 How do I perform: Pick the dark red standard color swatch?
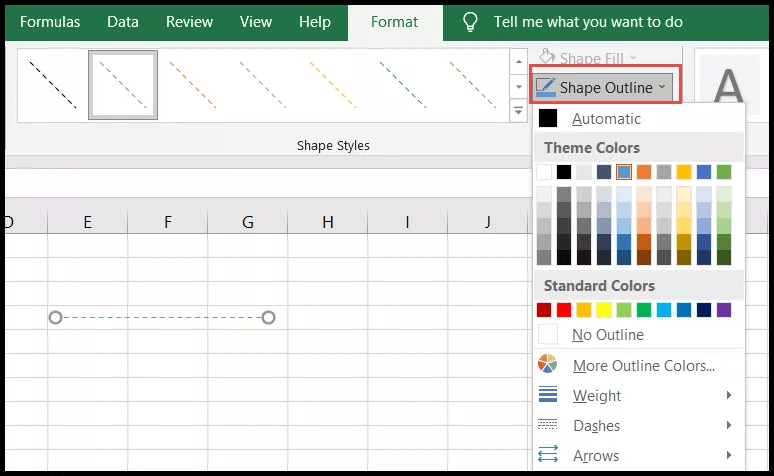(x=544, y=310)
